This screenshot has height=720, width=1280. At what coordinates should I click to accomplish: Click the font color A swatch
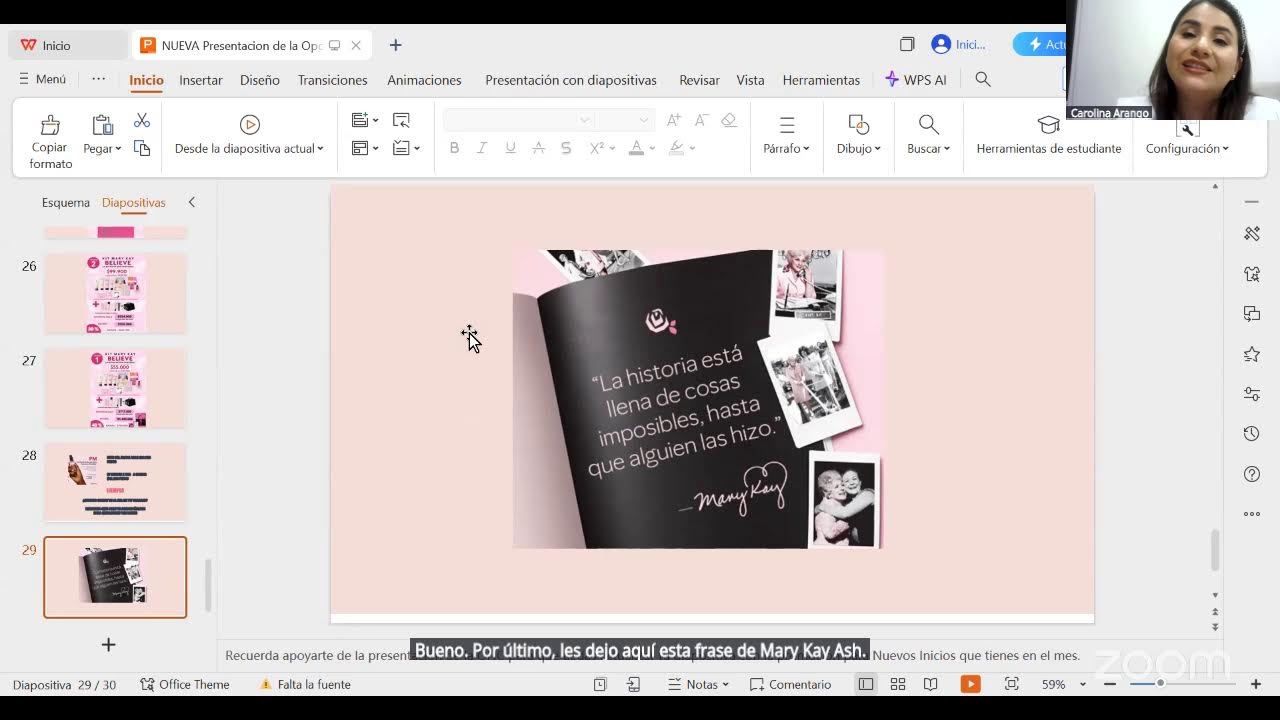click(636, 148)
